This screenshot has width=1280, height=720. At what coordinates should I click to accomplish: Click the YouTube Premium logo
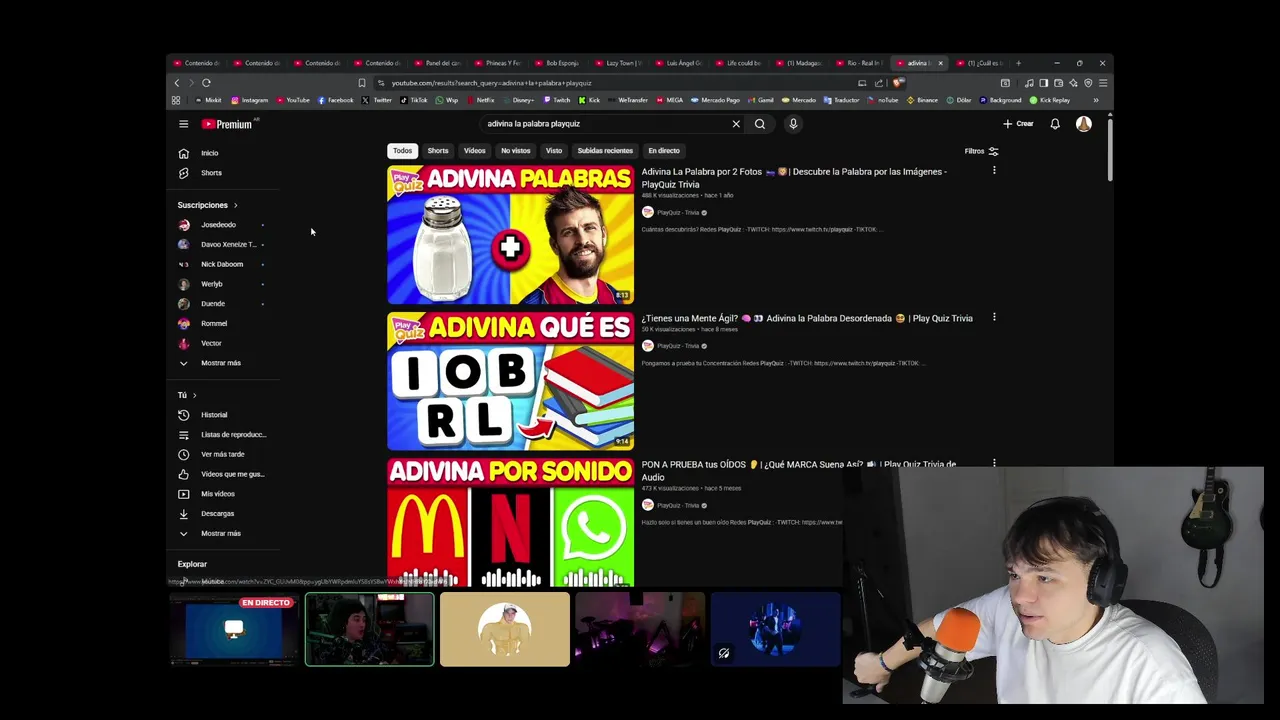coord(229,124)
